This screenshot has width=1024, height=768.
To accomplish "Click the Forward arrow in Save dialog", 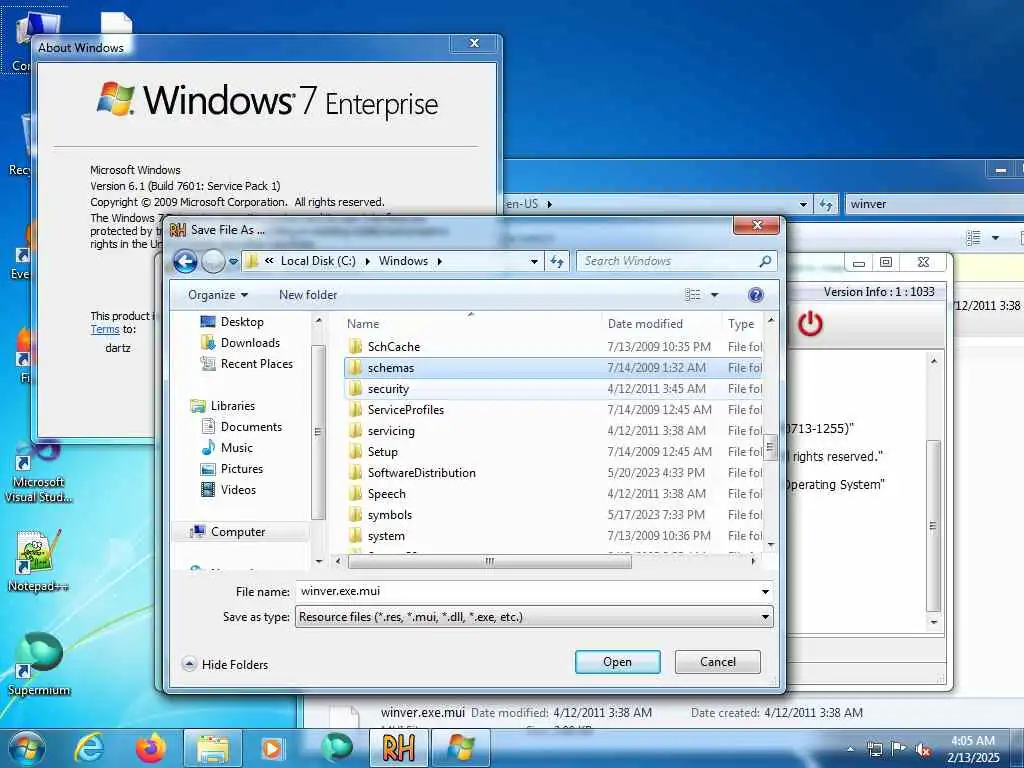I will click(213, 262).
